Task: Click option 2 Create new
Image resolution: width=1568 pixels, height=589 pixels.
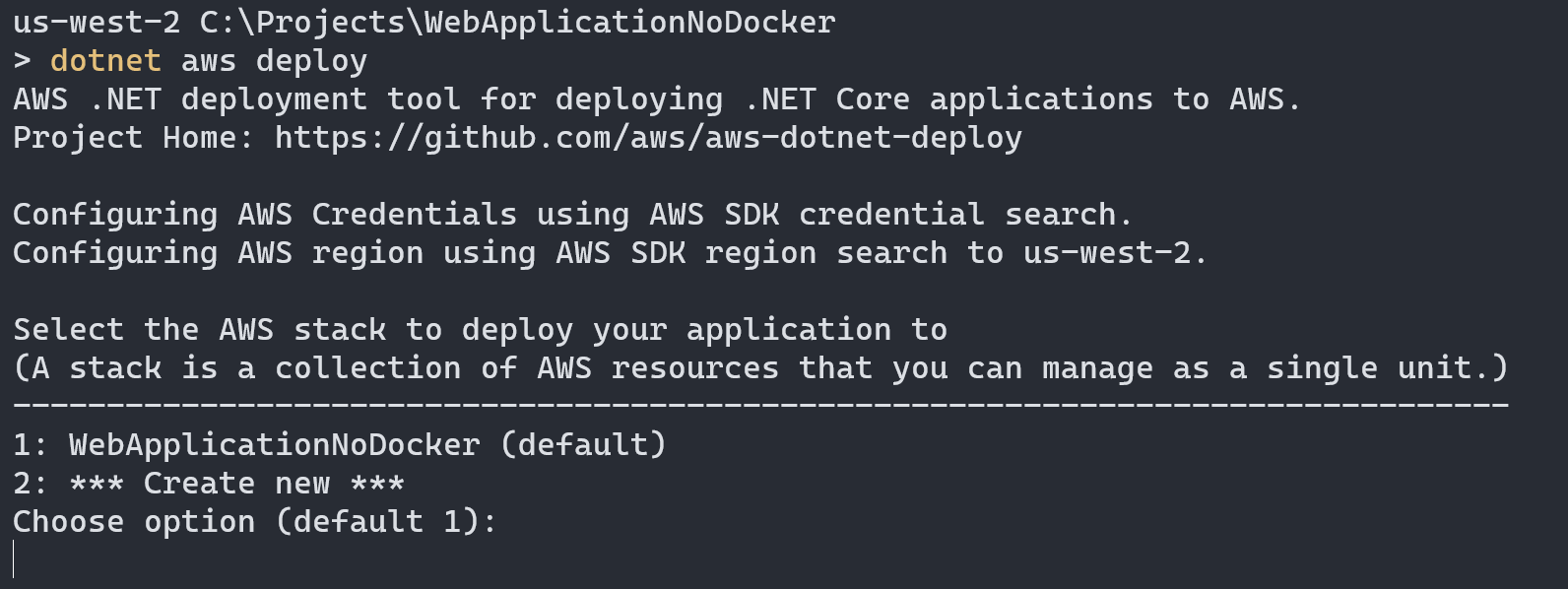Action: pos(209,484)
